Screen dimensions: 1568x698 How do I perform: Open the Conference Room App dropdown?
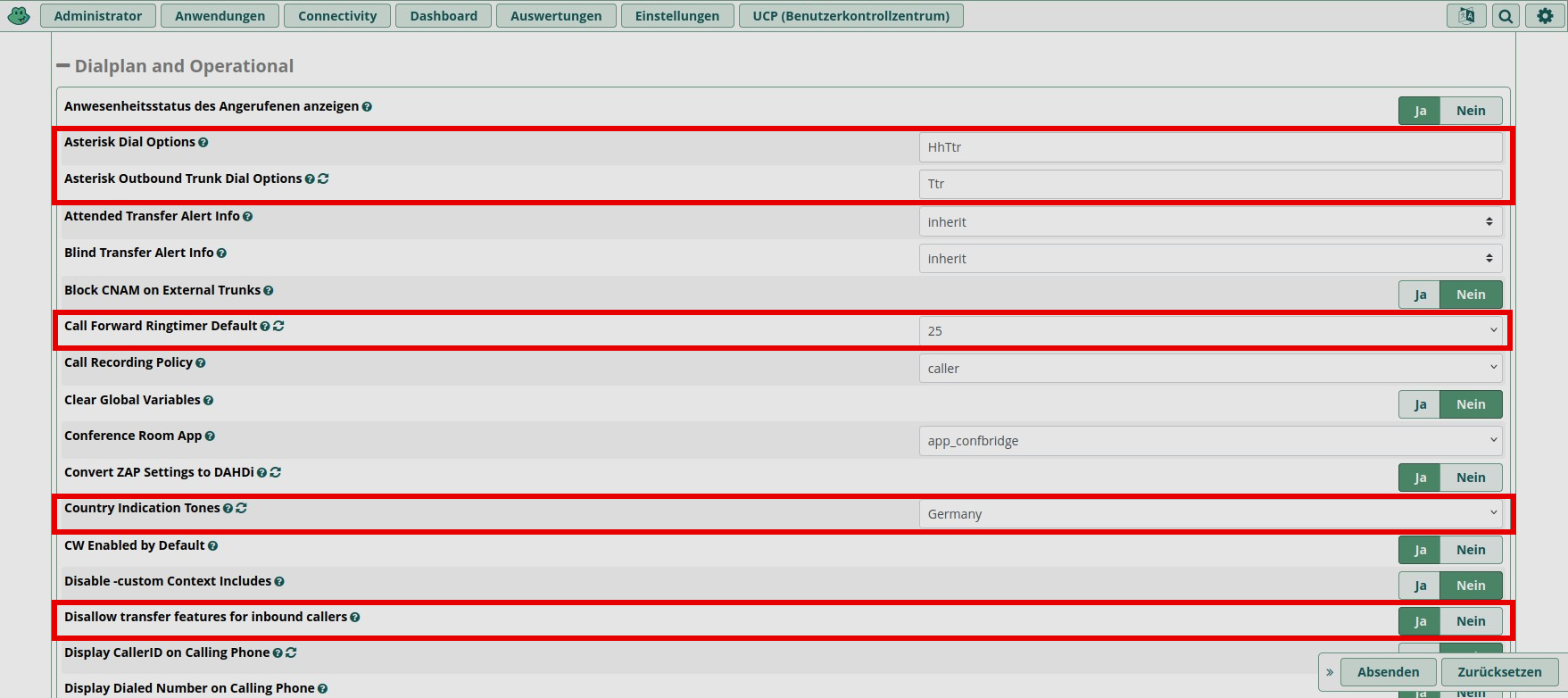coord(1209,441)
